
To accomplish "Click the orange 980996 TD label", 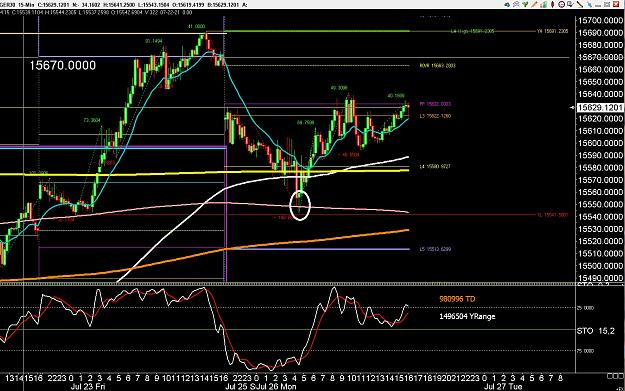I will 457,299.
